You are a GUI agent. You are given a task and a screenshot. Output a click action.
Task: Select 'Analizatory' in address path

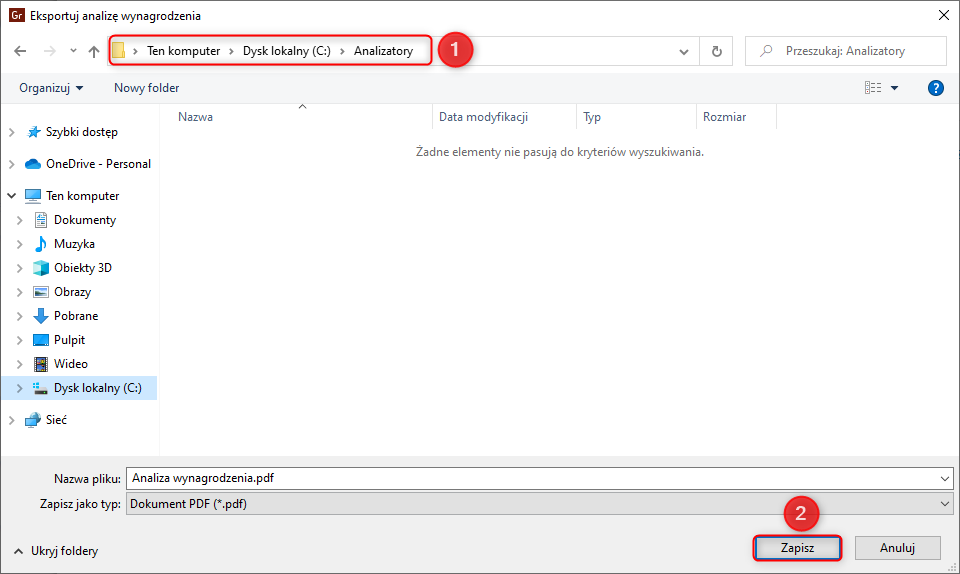pos(383,51)
